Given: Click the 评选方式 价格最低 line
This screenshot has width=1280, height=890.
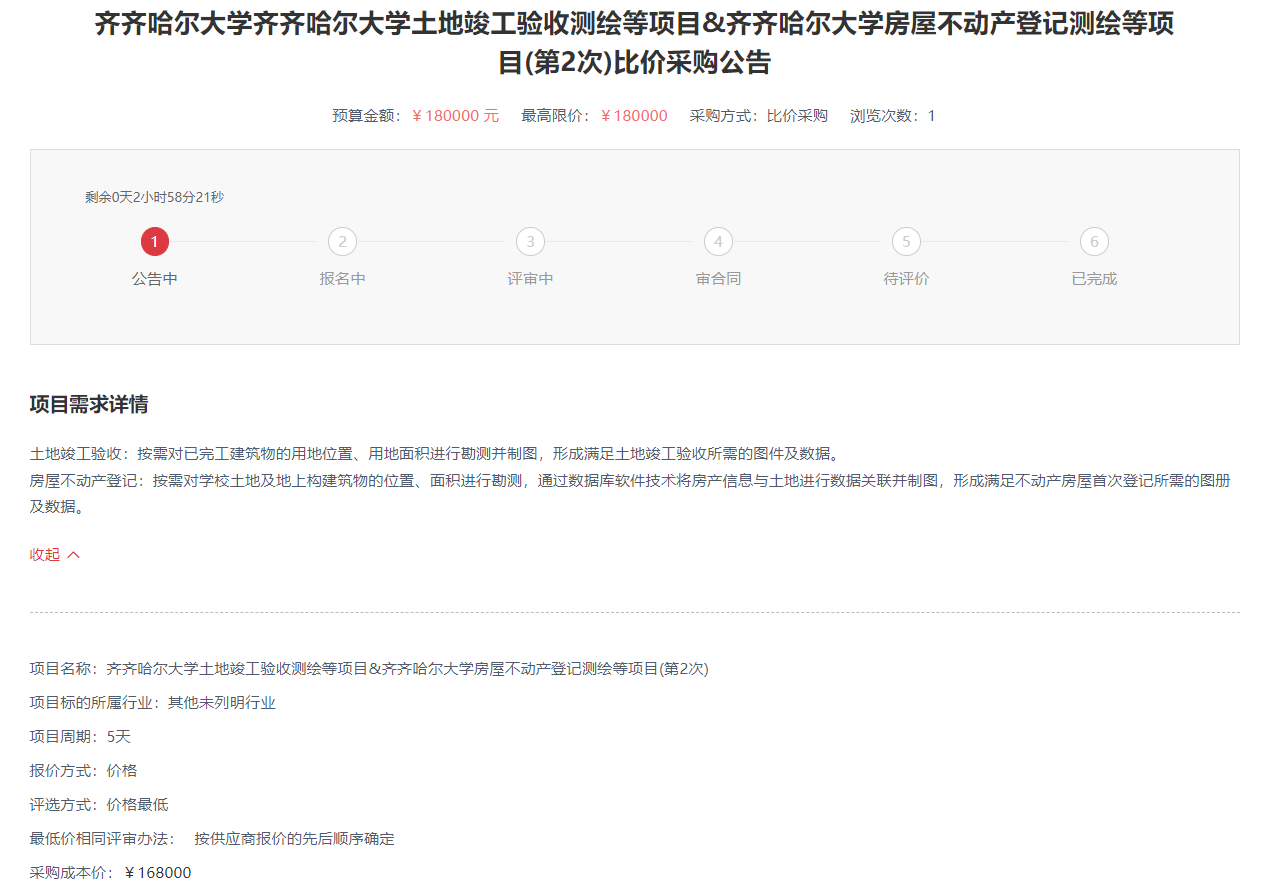Looking at the screenshot, I should (99, 805).
